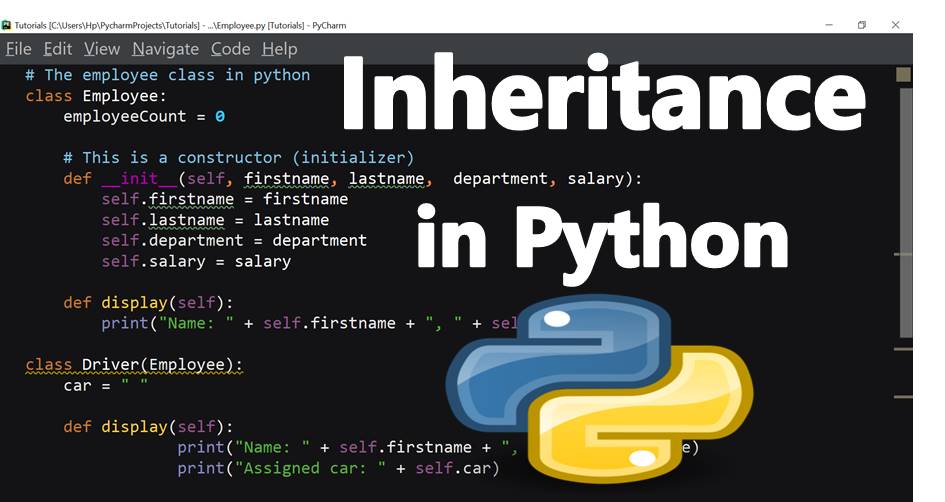Click the 'self.department = department' line
Screen dimensions: 945x502
pyautogui.click(x=234, y=240)
